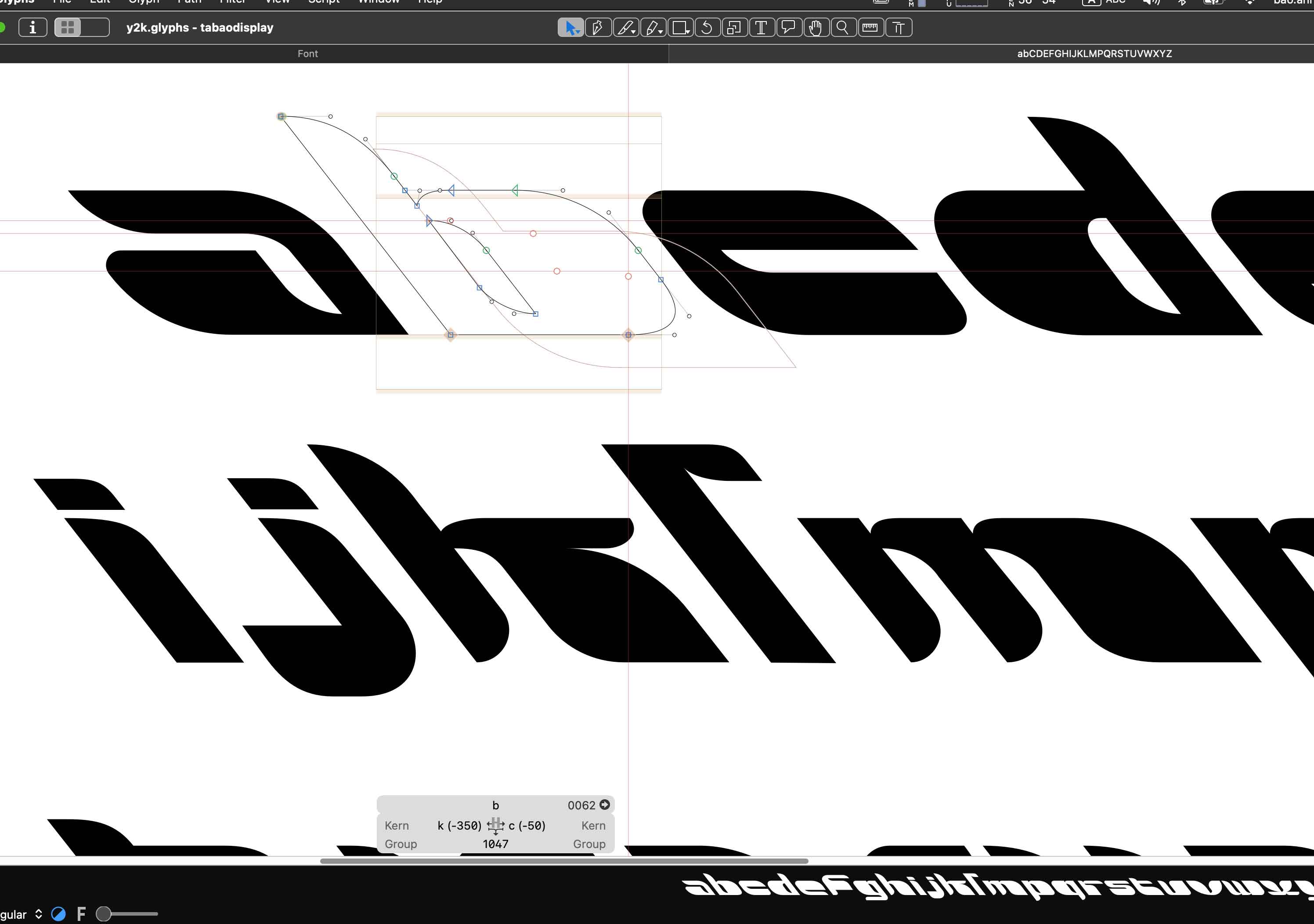1314x924 pixels.
Task: Expand the Primitives rectangle tool dropdown
Action: coord(687,32)
